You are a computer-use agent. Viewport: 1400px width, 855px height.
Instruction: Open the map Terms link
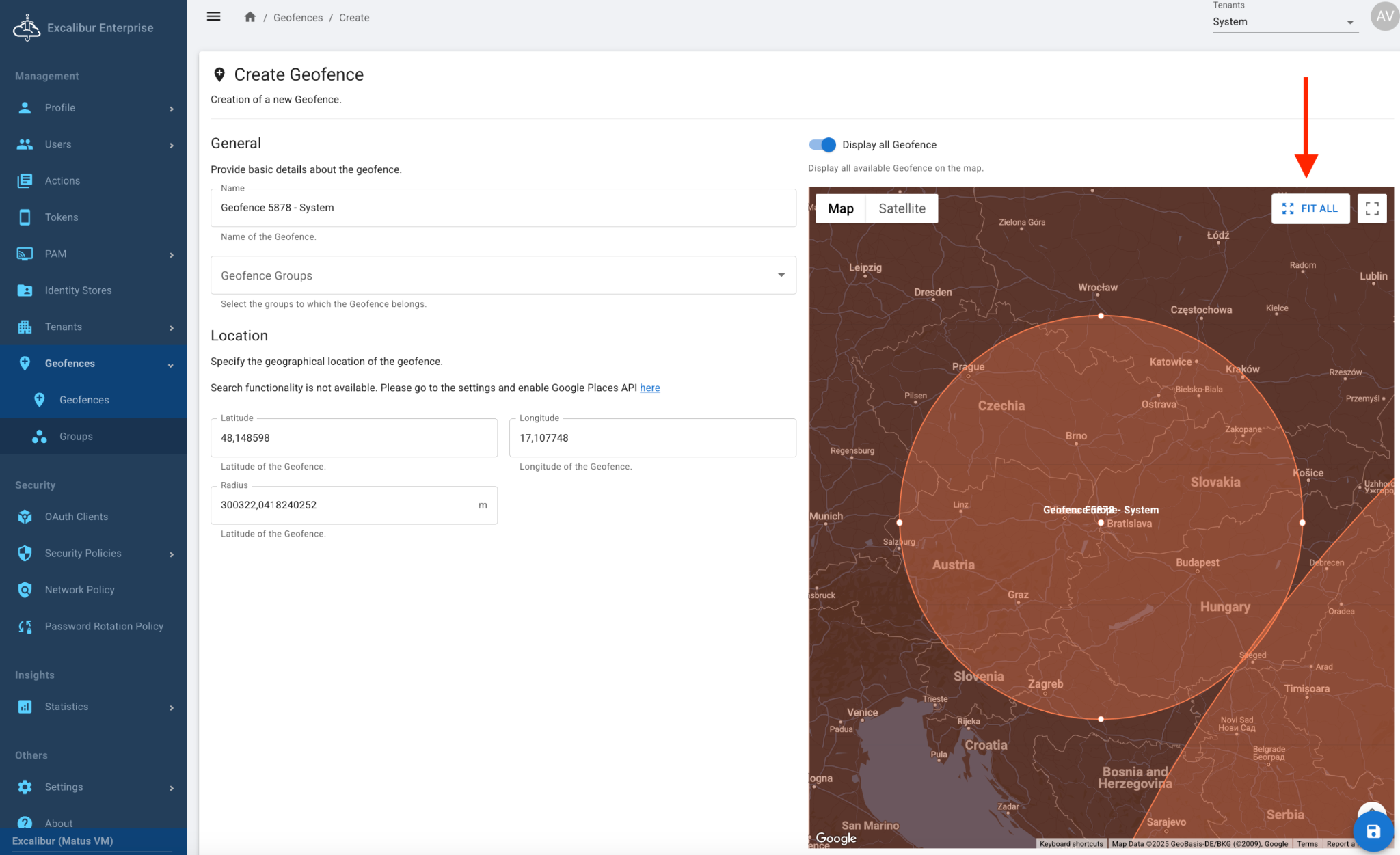1307,844
